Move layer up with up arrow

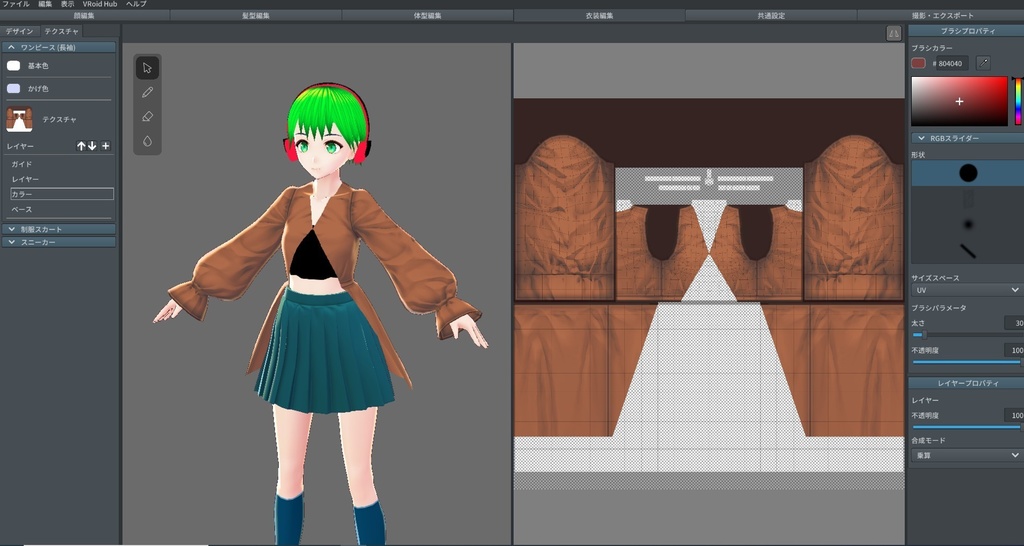[x=82, y=146]
